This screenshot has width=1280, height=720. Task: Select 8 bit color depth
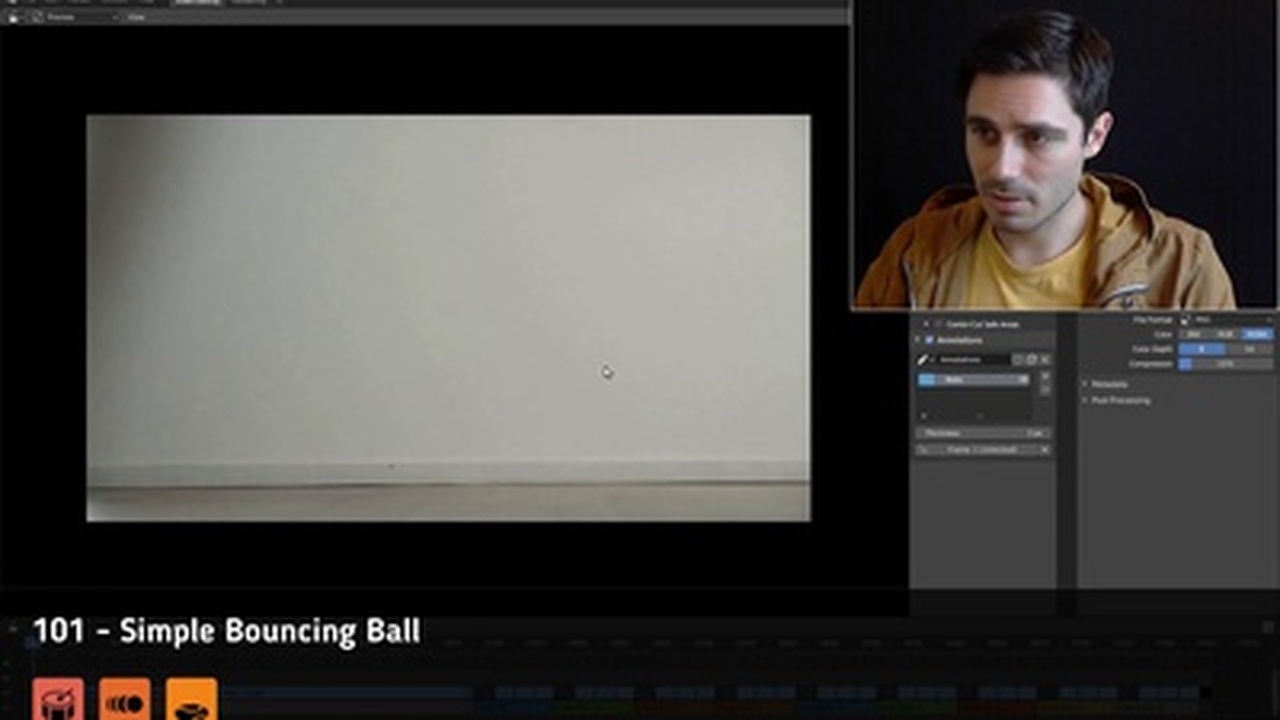1201,349
